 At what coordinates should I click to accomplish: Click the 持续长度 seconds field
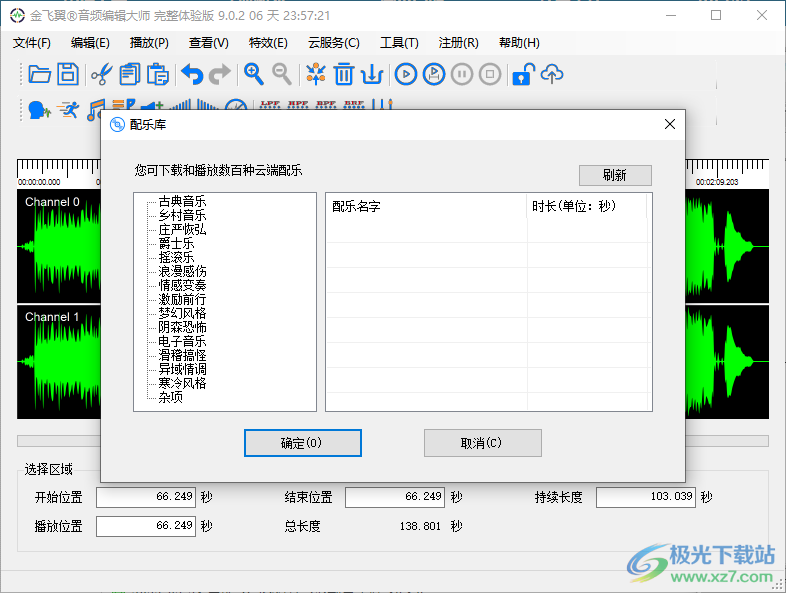(646, 497)
